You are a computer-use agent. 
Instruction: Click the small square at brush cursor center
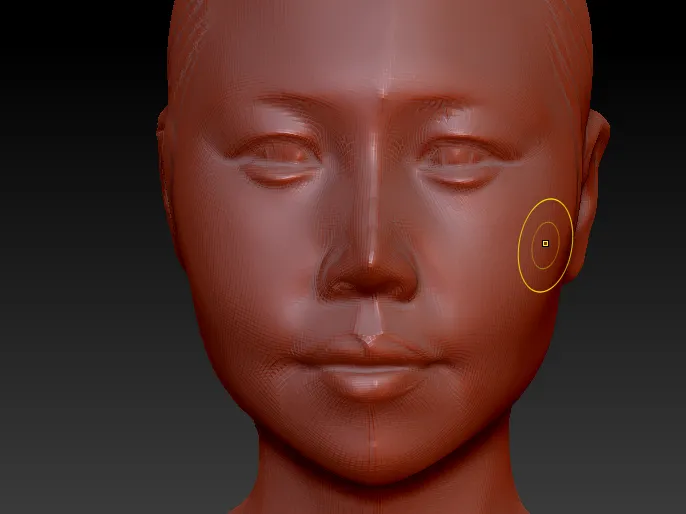click(545, 244)
